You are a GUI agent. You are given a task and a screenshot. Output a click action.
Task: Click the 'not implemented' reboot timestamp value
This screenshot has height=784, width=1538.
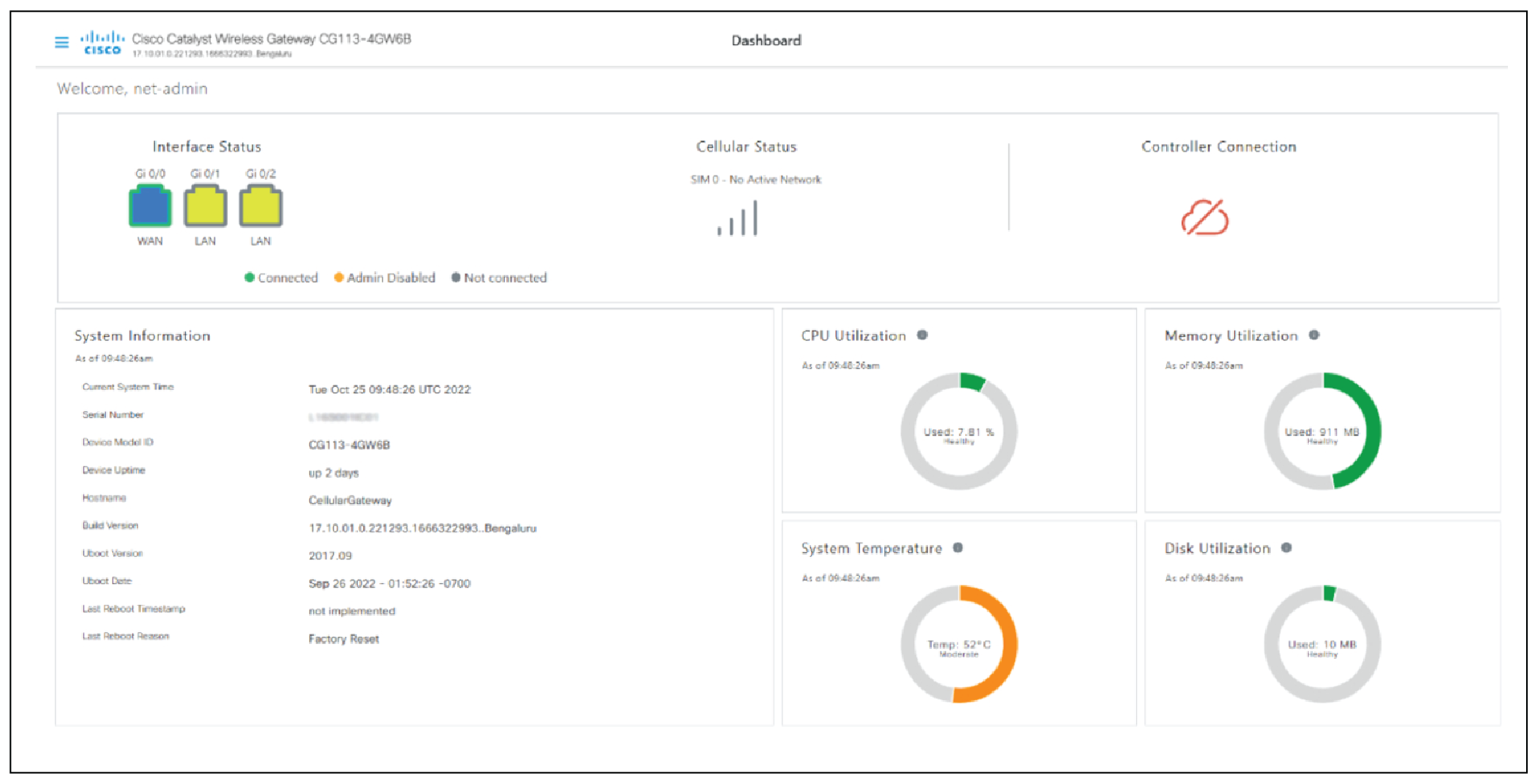click(x=351, y=611)
